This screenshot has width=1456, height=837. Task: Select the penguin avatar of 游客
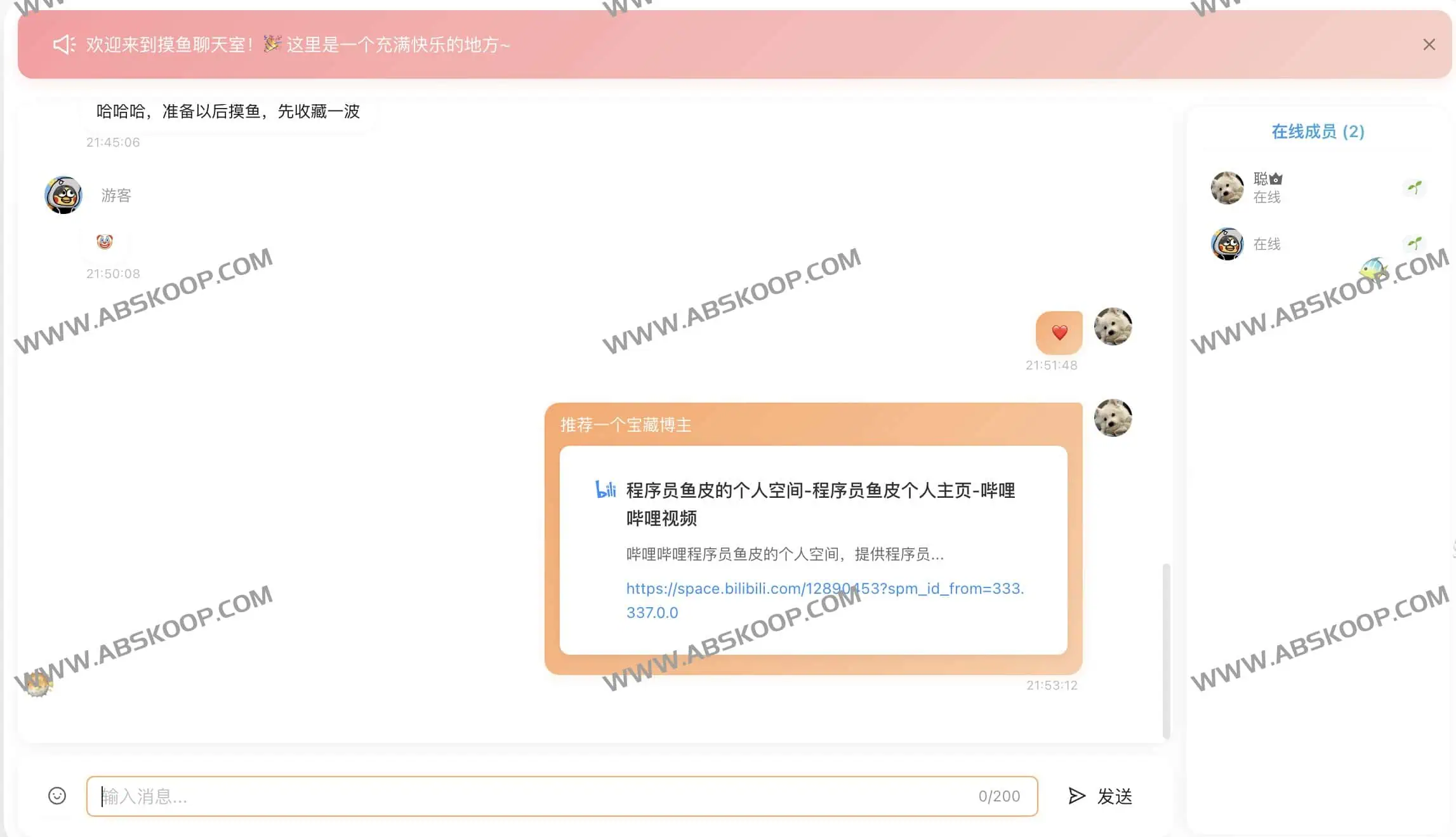(62, 194)
